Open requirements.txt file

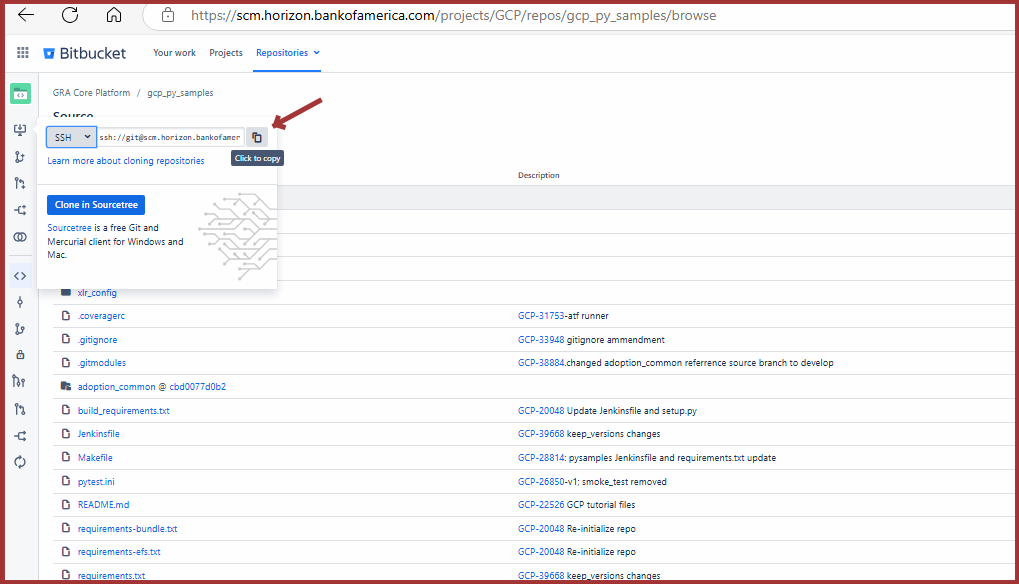coord(111,576)
